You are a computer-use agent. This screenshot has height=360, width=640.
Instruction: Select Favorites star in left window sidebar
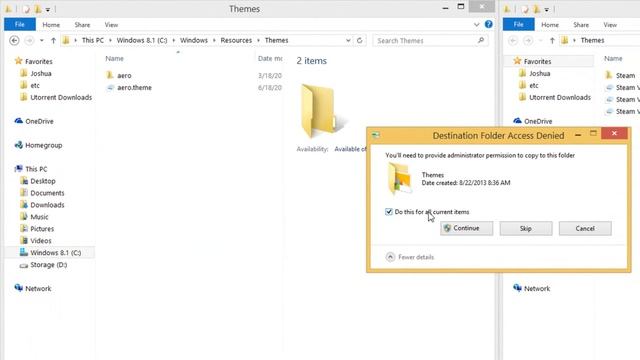click(x=18, y=61)
